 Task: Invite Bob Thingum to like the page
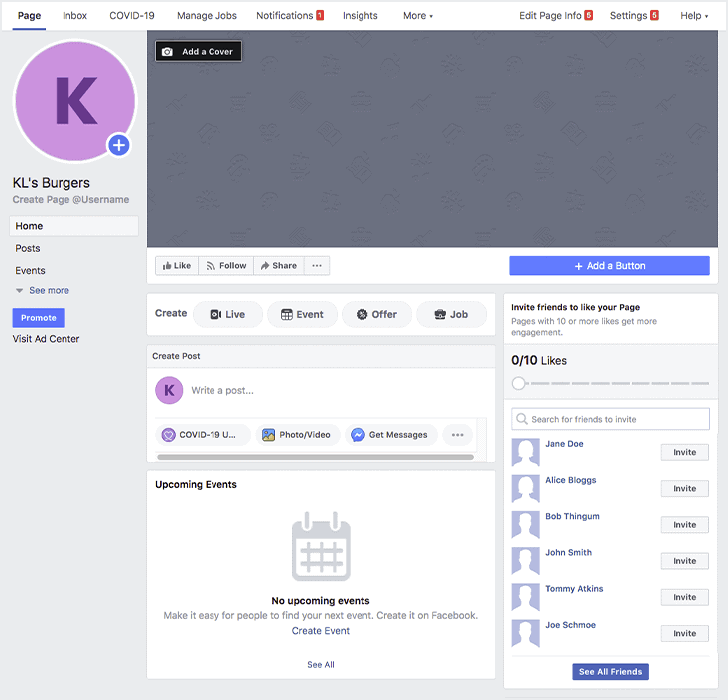[x=685, y=525]
